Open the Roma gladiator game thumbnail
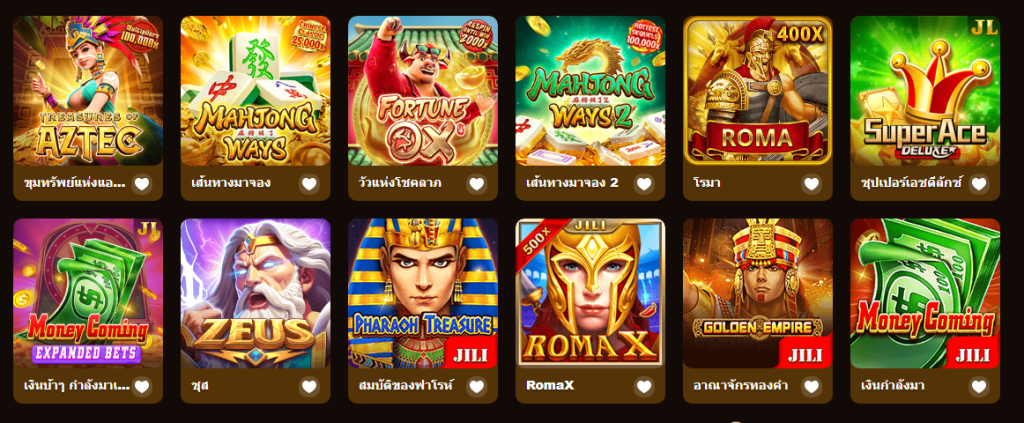Screen dimensions: 1024x423 758,91
